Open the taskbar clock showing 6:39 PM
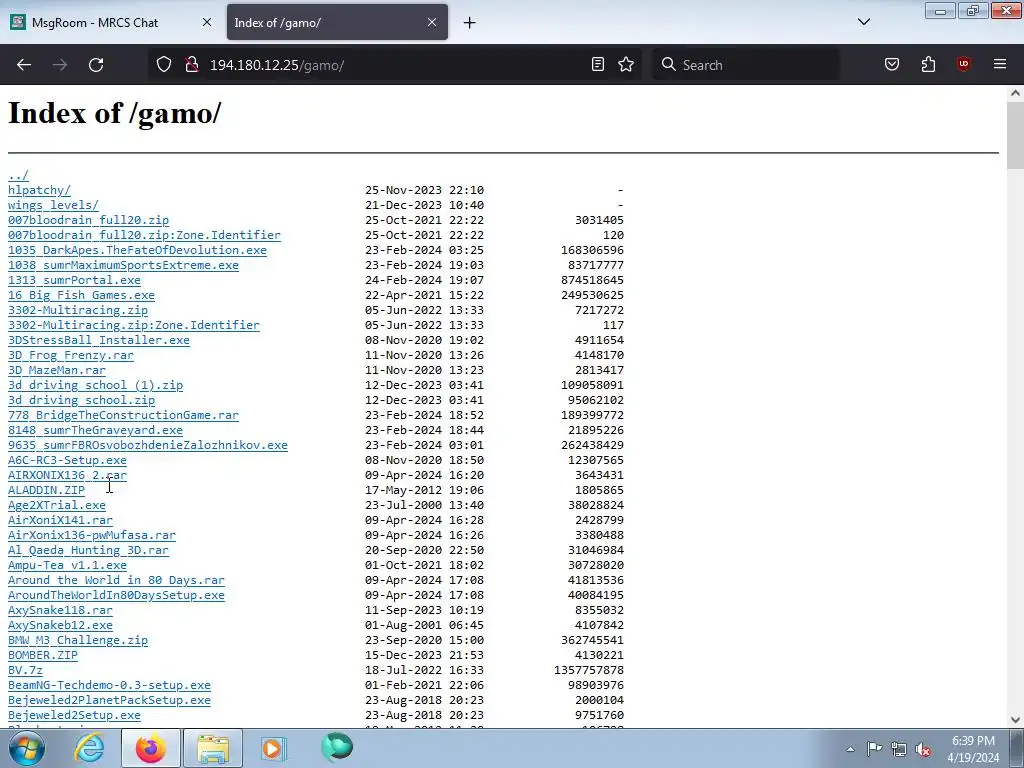Image resolution: width=1024 pixels, height=768 pixels. 973,749
